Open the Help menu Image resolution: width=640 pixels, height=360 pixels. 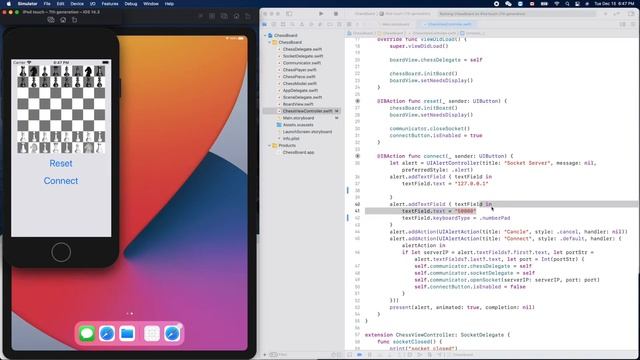click(169, 4)
